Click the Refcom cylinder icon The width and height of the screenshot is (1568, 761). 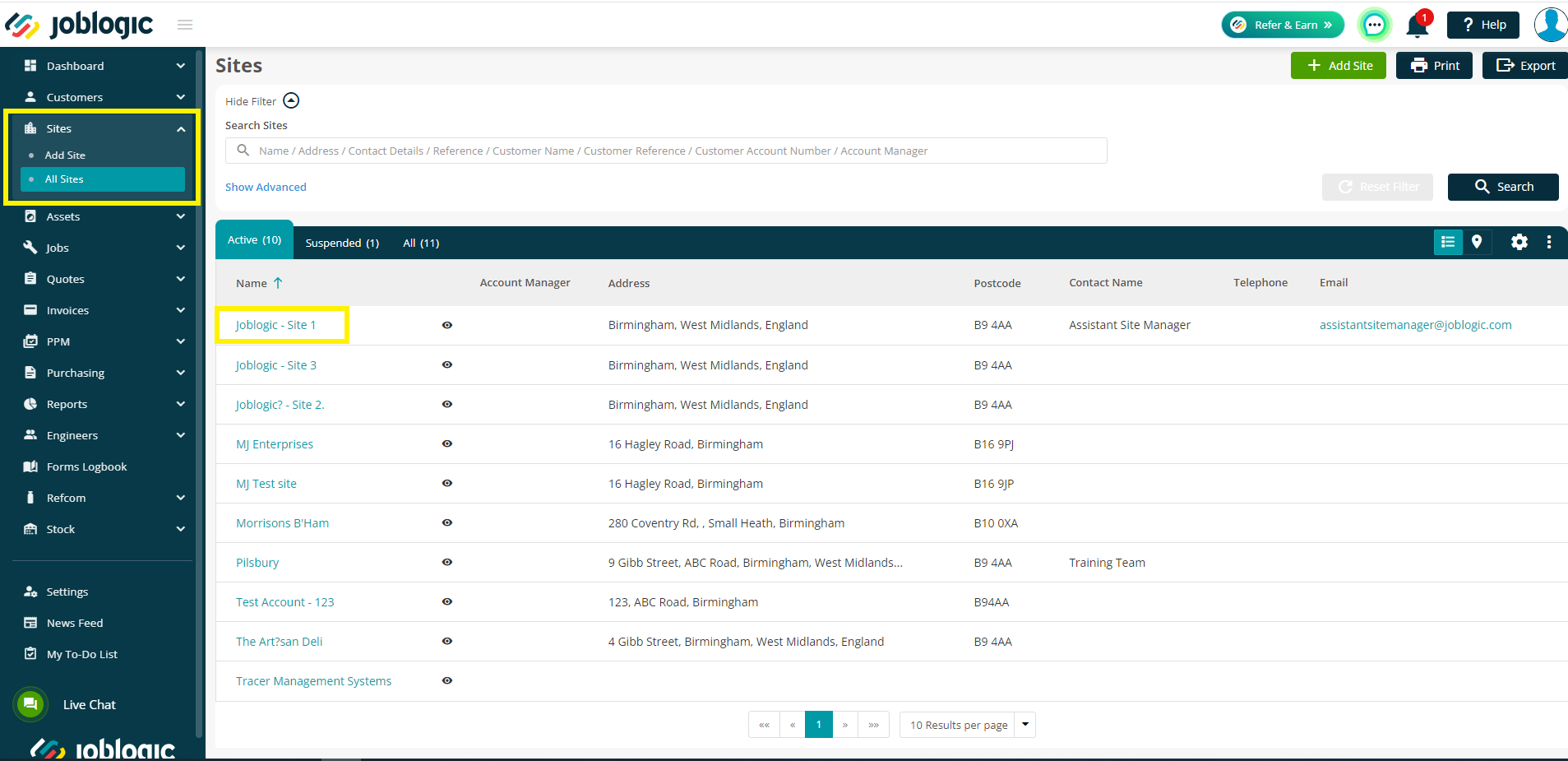coord(30,498)
